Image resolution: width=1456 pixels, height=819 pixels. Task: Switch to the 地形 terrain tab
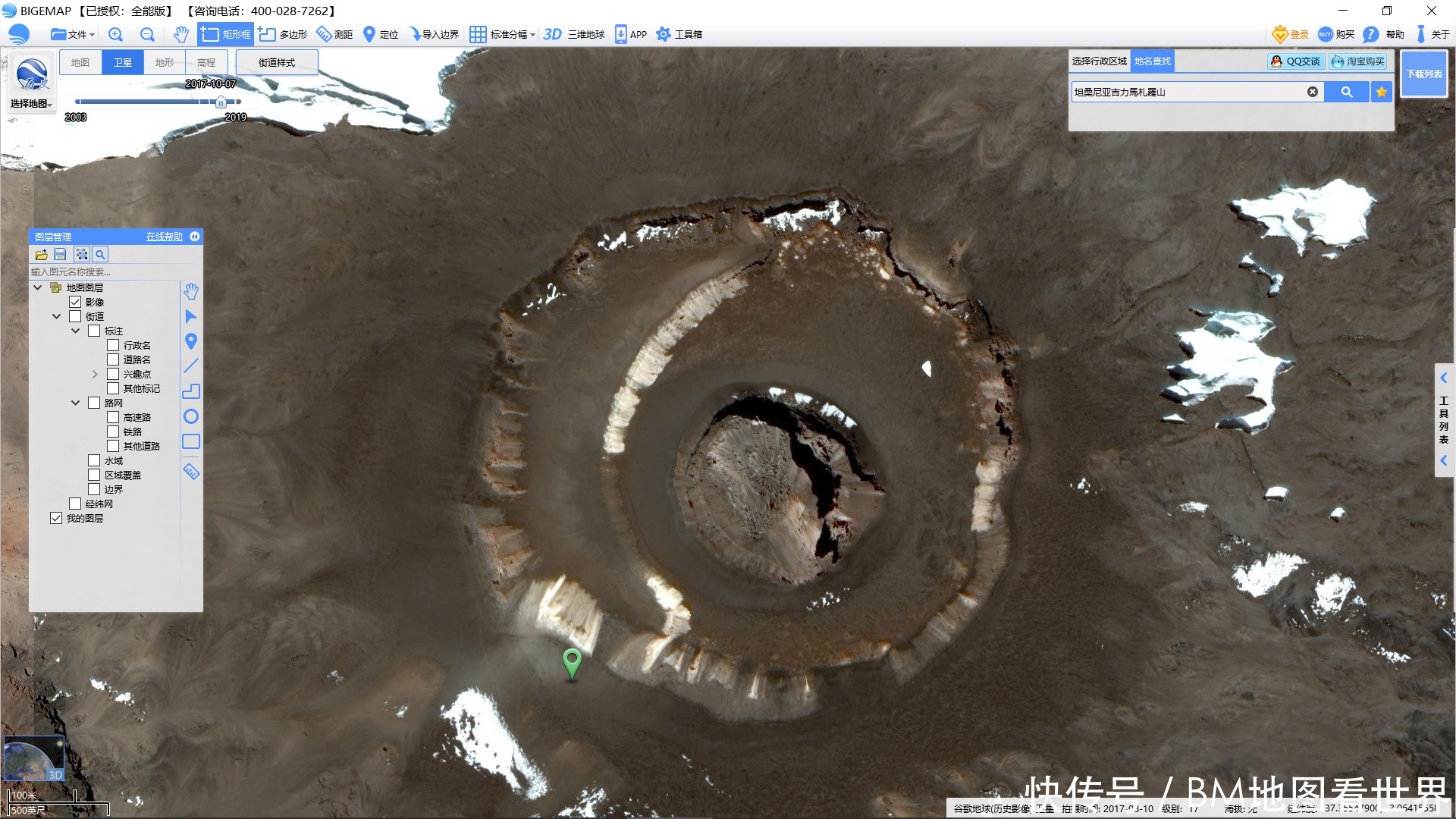[165, 62]
